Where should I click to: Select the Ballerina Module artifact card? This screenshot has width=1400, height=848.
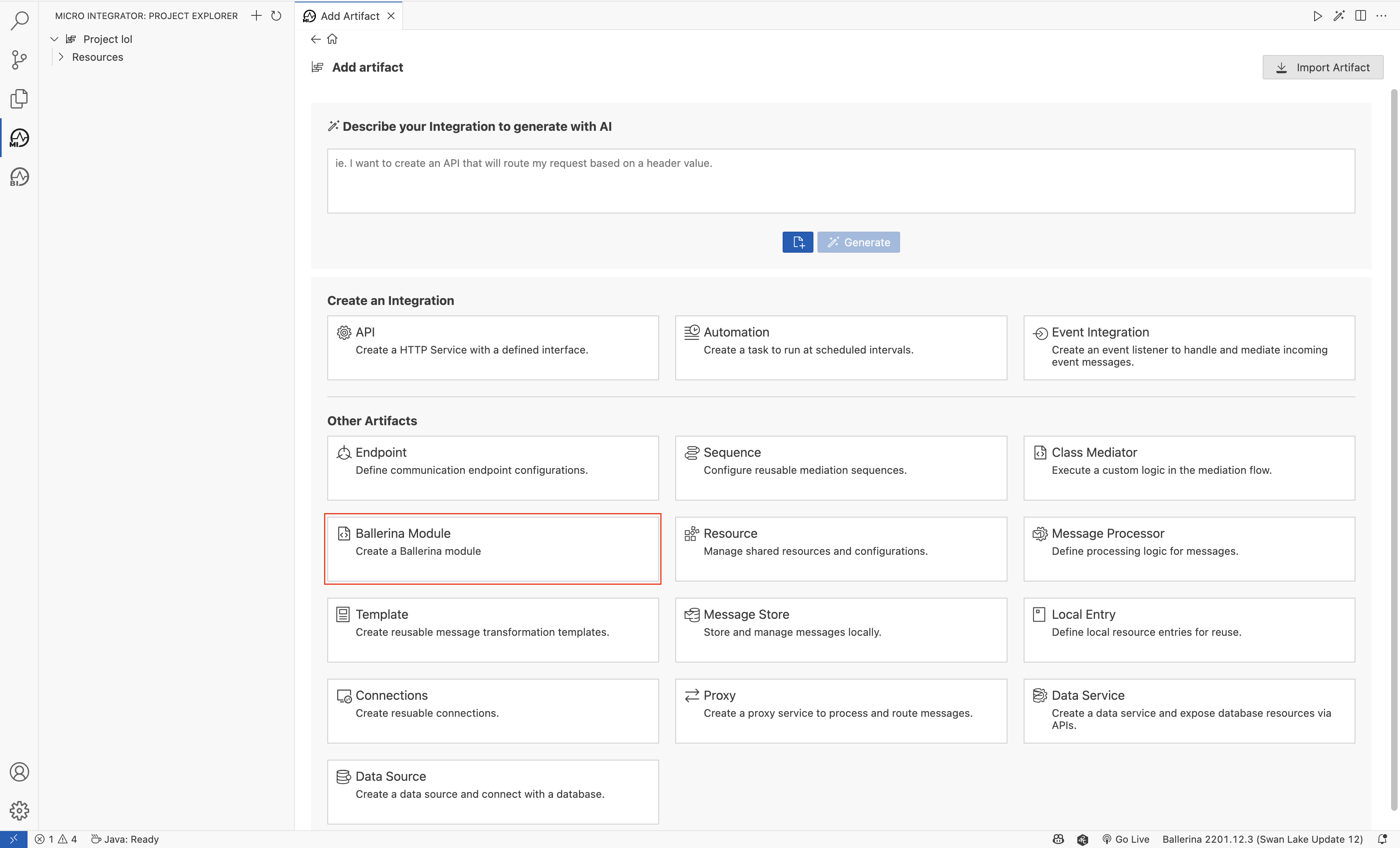point(493,549)
